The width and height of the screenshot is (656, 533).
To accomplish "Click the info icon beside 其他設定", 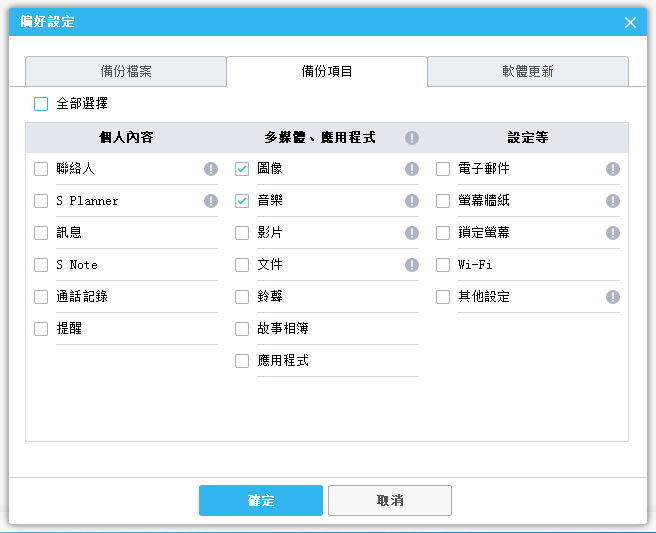I will 613,297.
